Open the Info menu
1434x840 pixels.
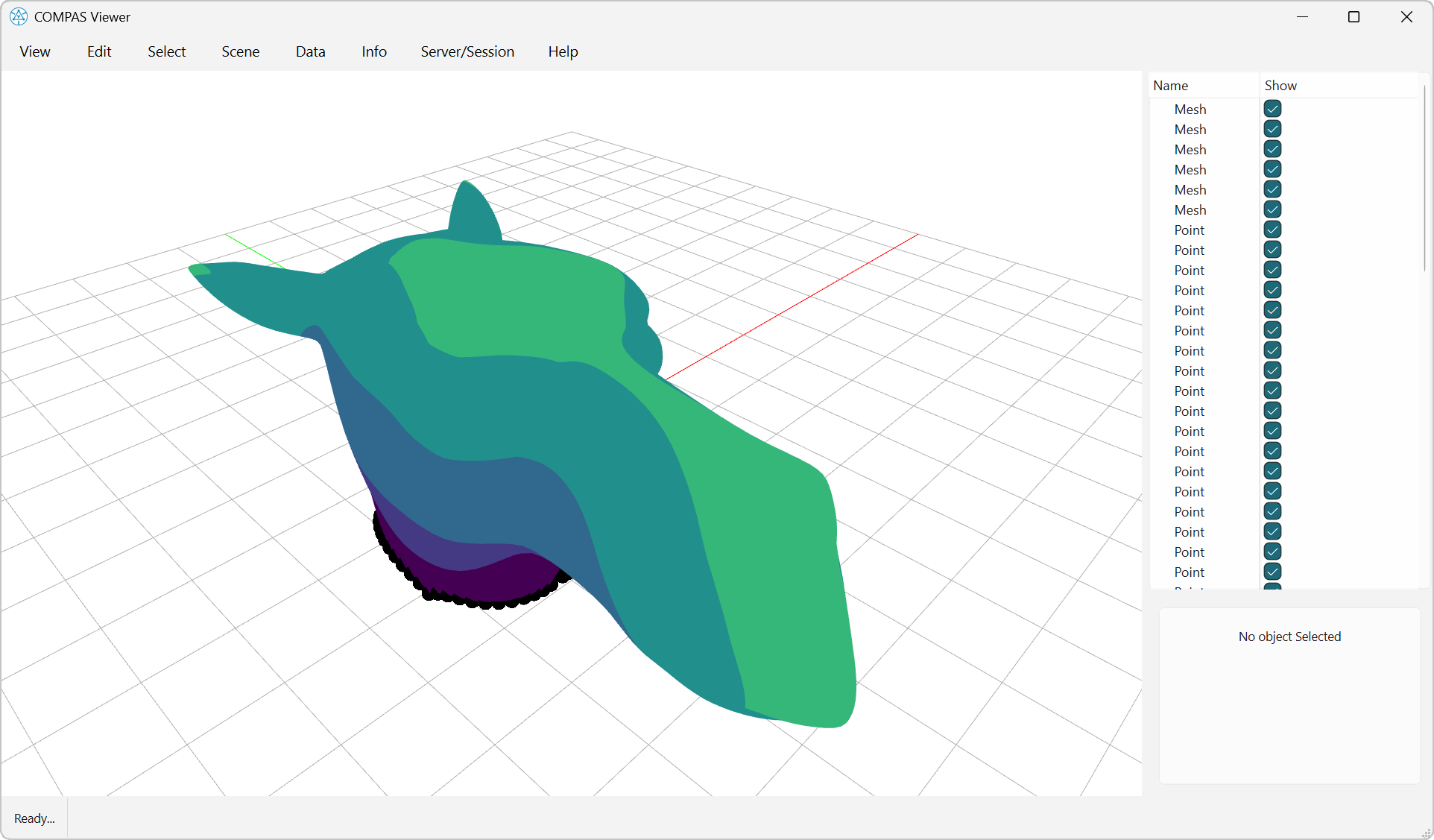[373, 51]
